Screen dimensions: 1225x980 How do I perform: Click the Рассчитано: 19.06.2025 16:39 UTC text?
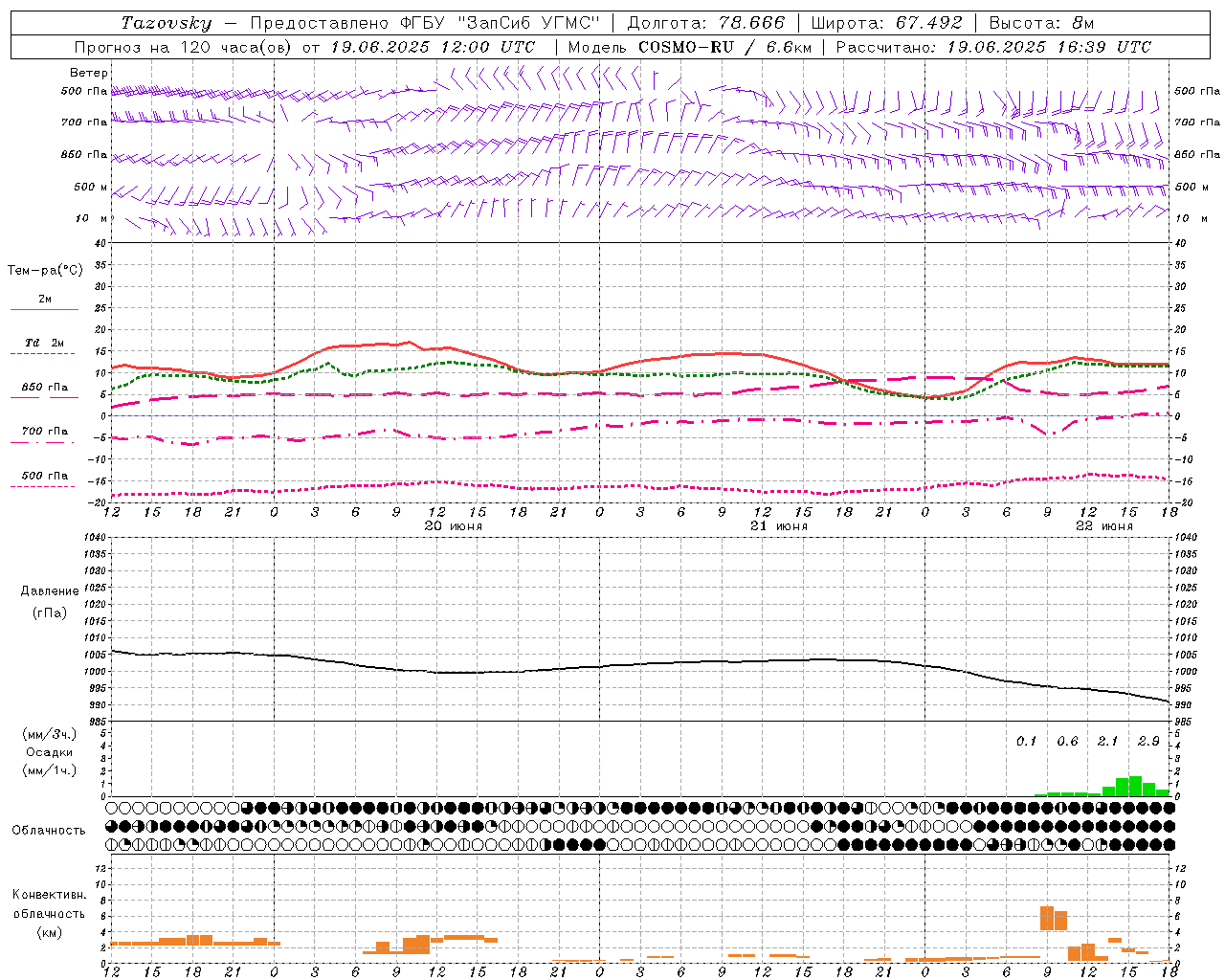coord(993,47)
